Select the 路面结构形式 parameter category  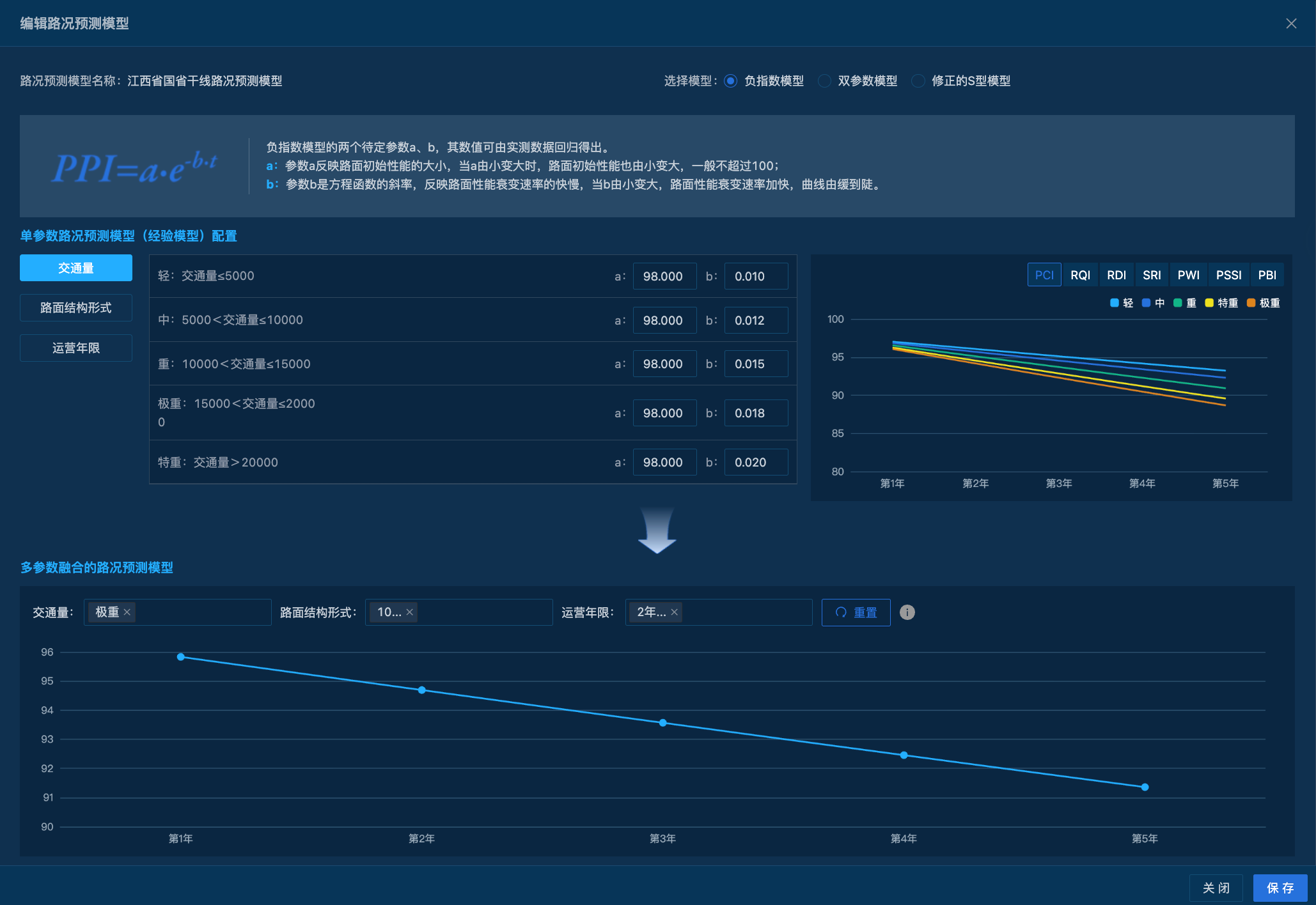76,308
